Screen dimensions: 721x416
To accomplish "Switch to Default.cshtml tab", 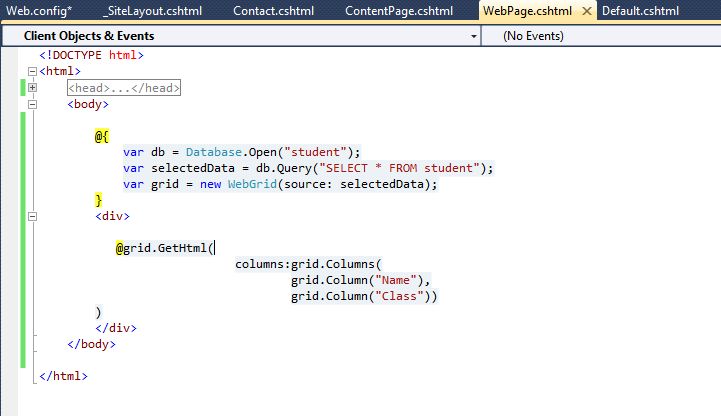I will click(641, 11).
